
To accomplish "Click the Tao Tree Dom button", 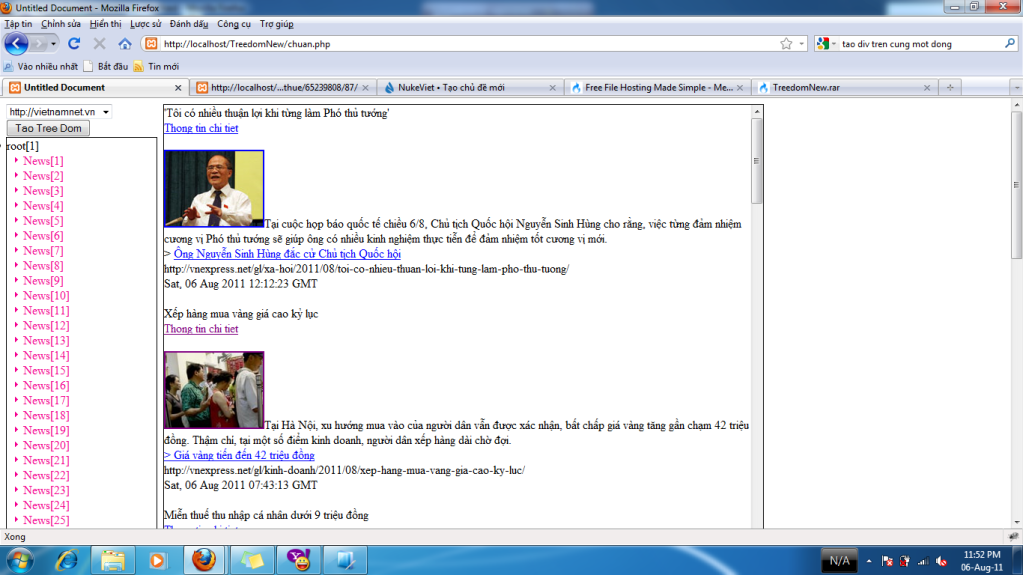I will (x=48, y=128).
